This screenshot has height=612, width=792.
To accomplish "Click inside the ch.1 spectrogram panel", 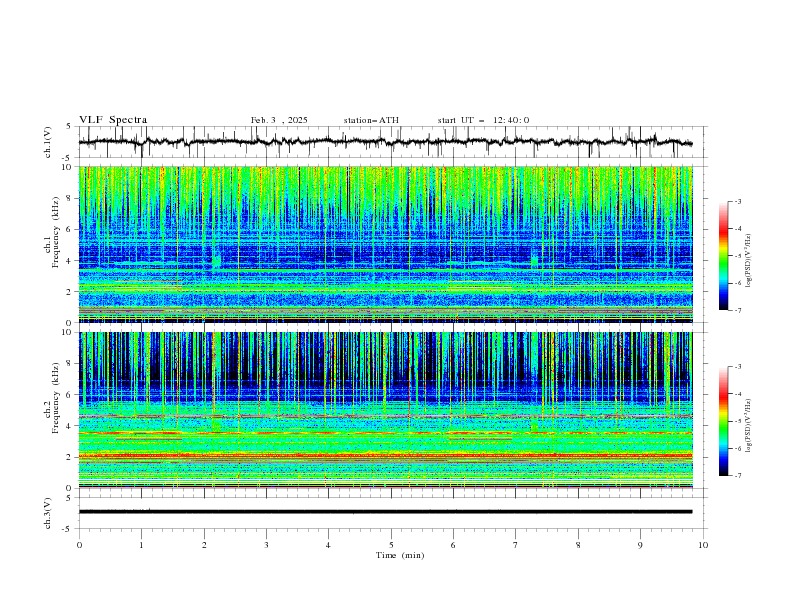I will 386,244.
